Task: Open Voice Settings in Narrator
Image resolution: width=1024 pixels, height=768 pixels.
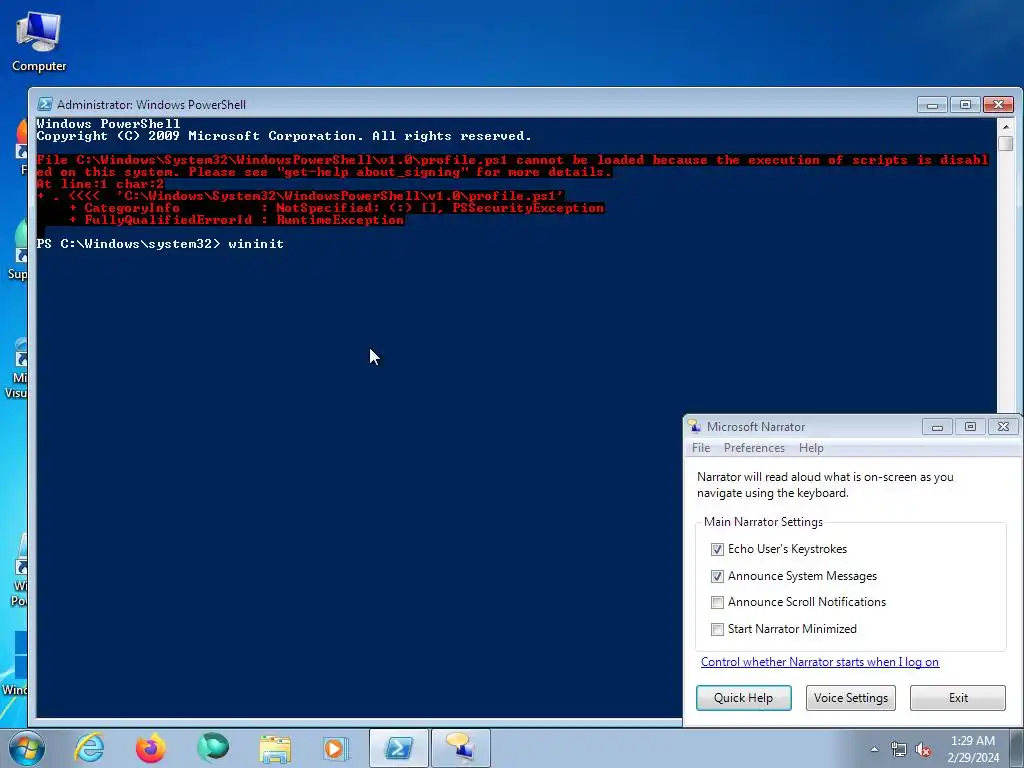Action: click(850, 697)
